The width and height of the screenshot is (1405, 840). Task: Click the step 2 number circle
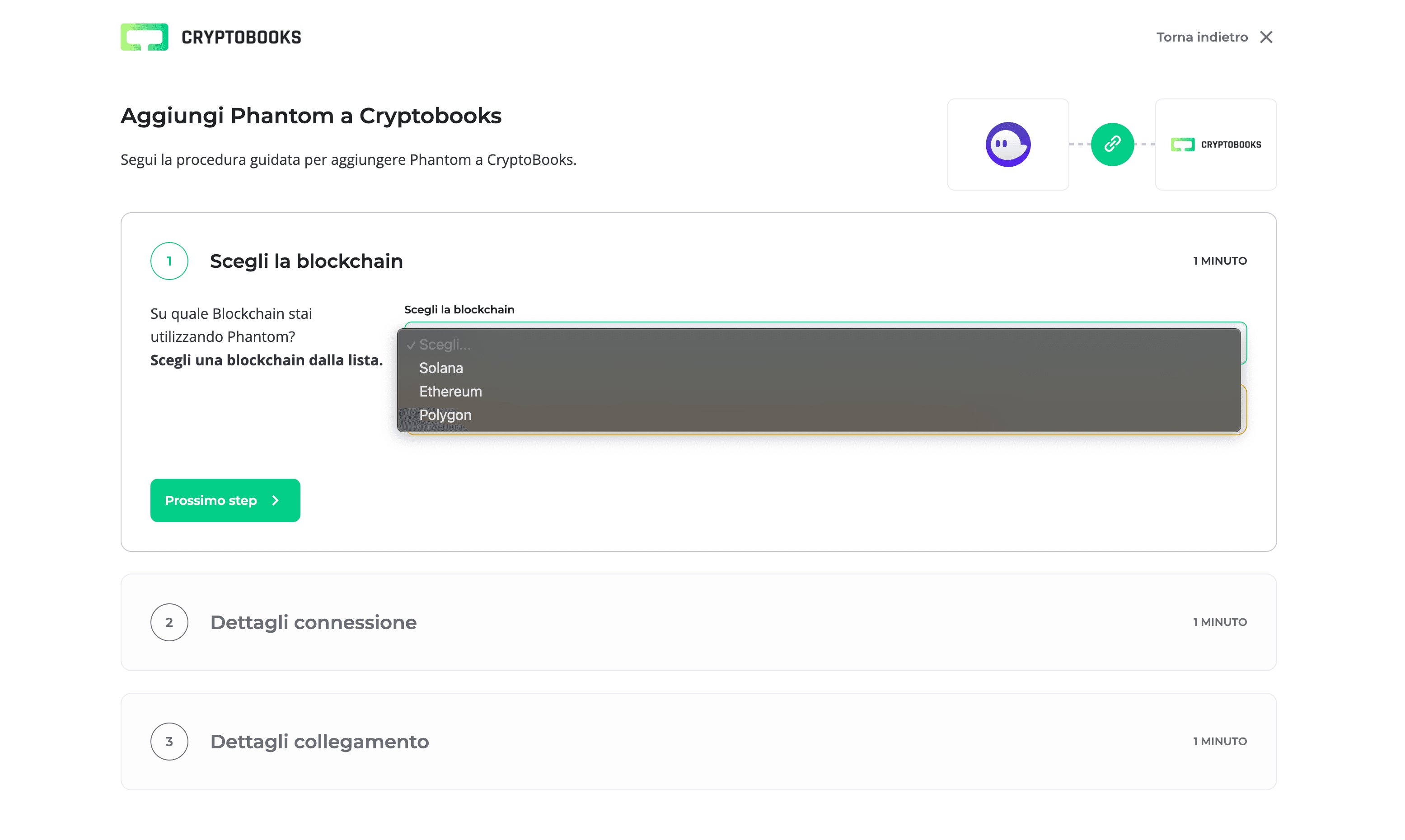tap(169, 622)
